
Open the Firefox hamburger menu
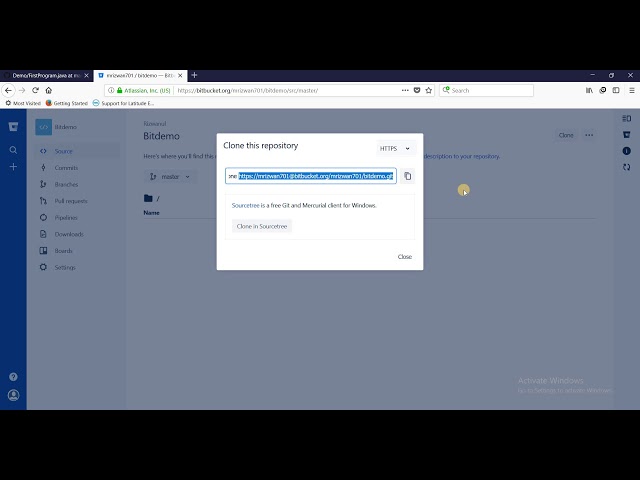(x=631, y=90)
